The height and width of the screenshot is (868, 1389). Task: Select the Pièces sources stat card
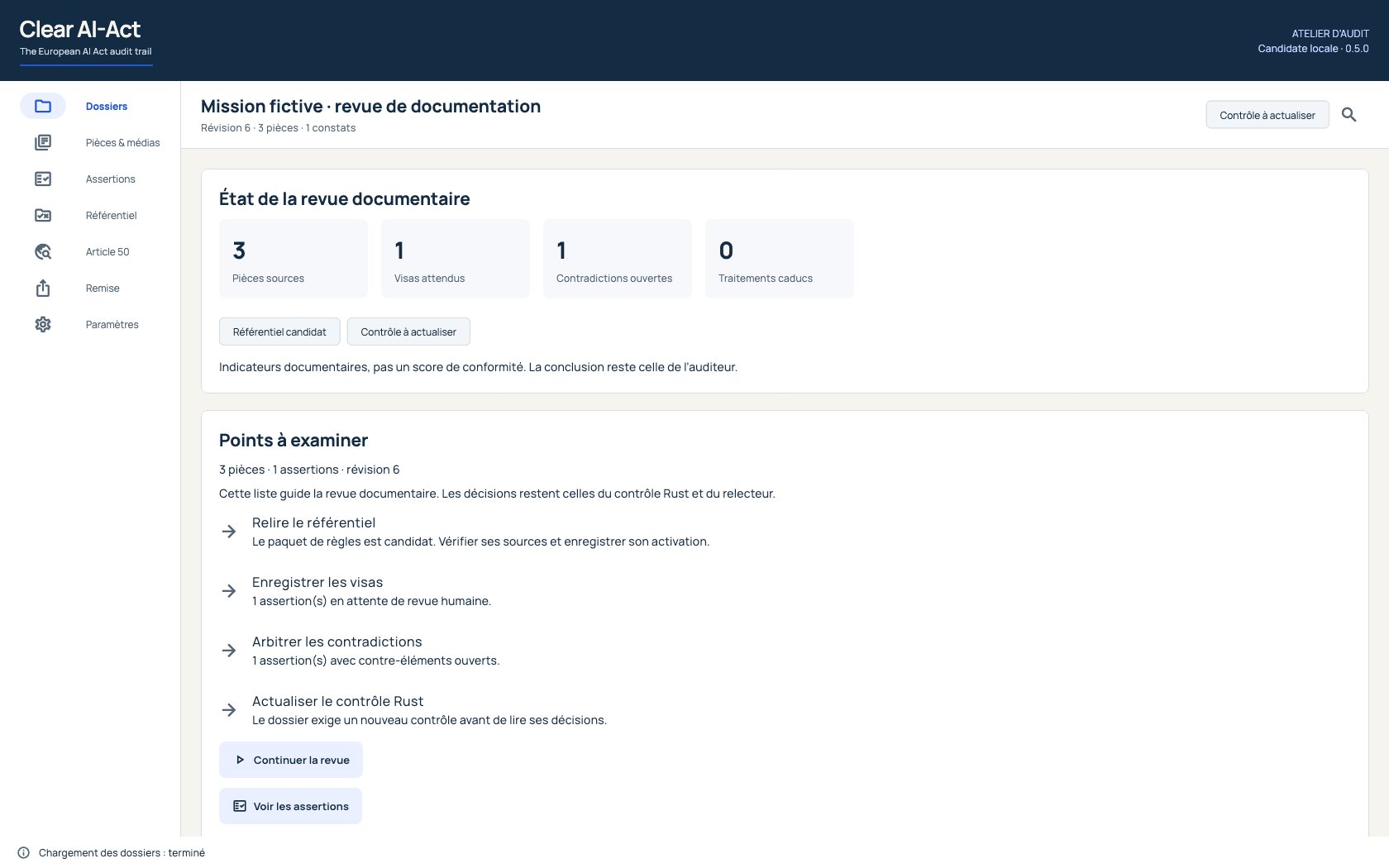coord(294,259)
